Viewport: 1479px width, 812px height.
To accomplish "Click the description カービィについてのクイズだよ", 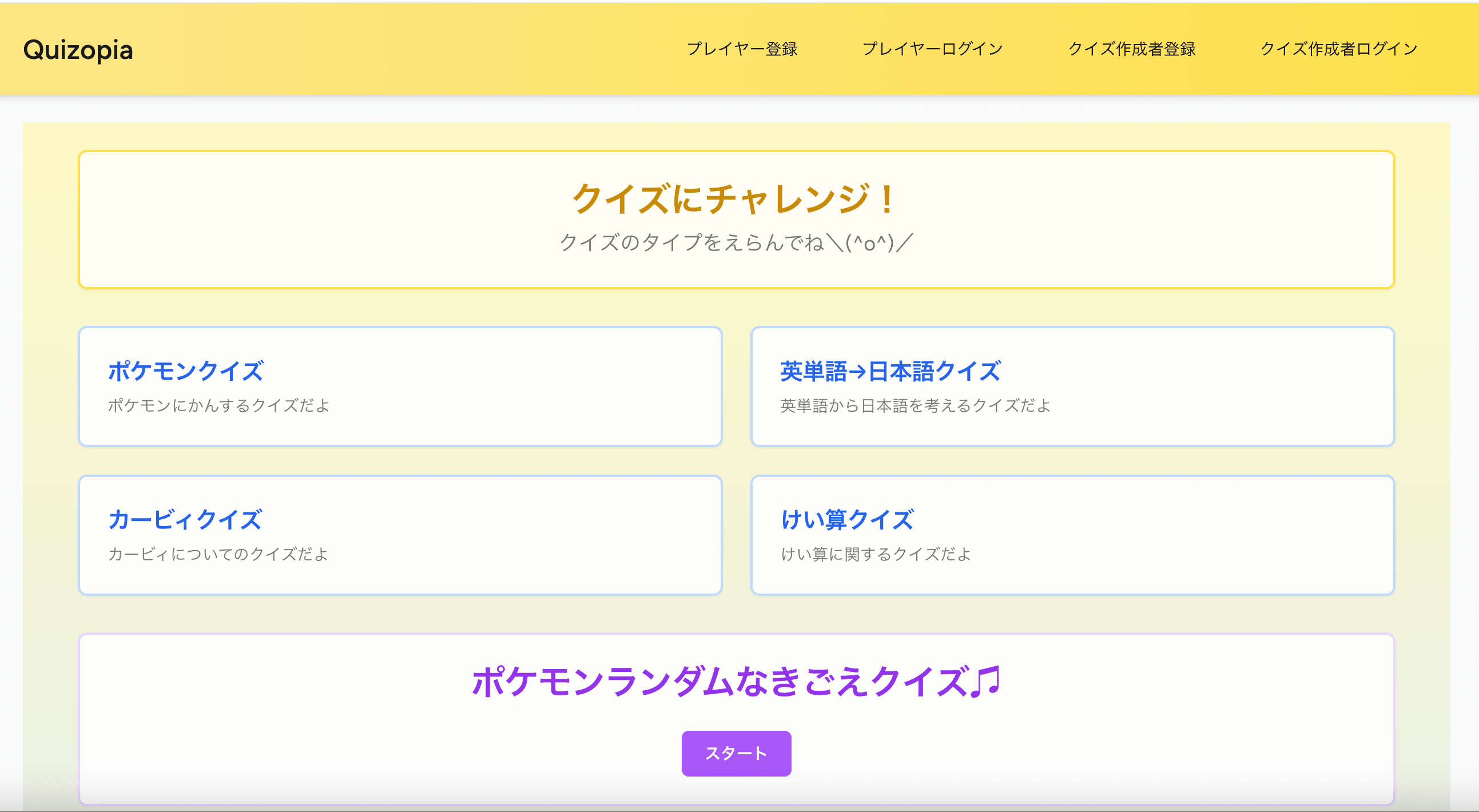I will [x=218, y=554].
